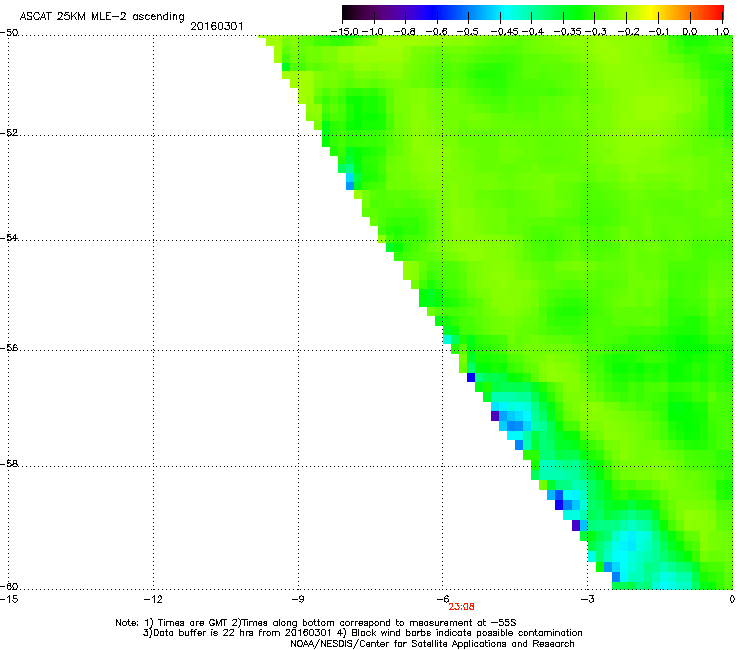The width and height of the screenshot is (740, 650).
Task: Click the y-axis label -50
Action: tap(9, 33)
